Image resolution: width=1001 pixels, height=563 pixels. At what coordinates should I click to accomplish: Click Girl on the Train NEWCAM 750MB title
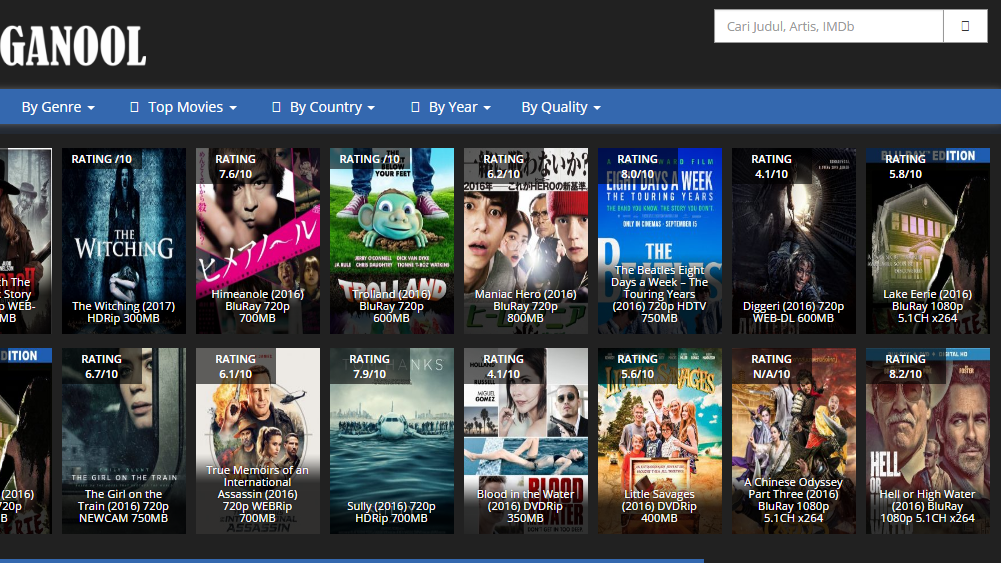(123, 506)
